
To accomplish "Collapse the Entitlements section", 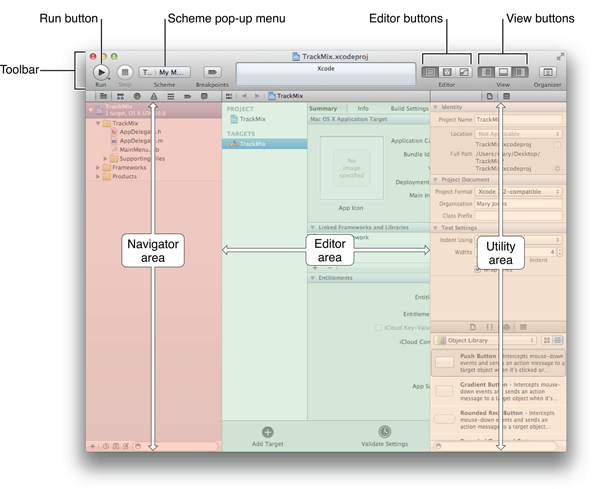I will coord(313,278).
